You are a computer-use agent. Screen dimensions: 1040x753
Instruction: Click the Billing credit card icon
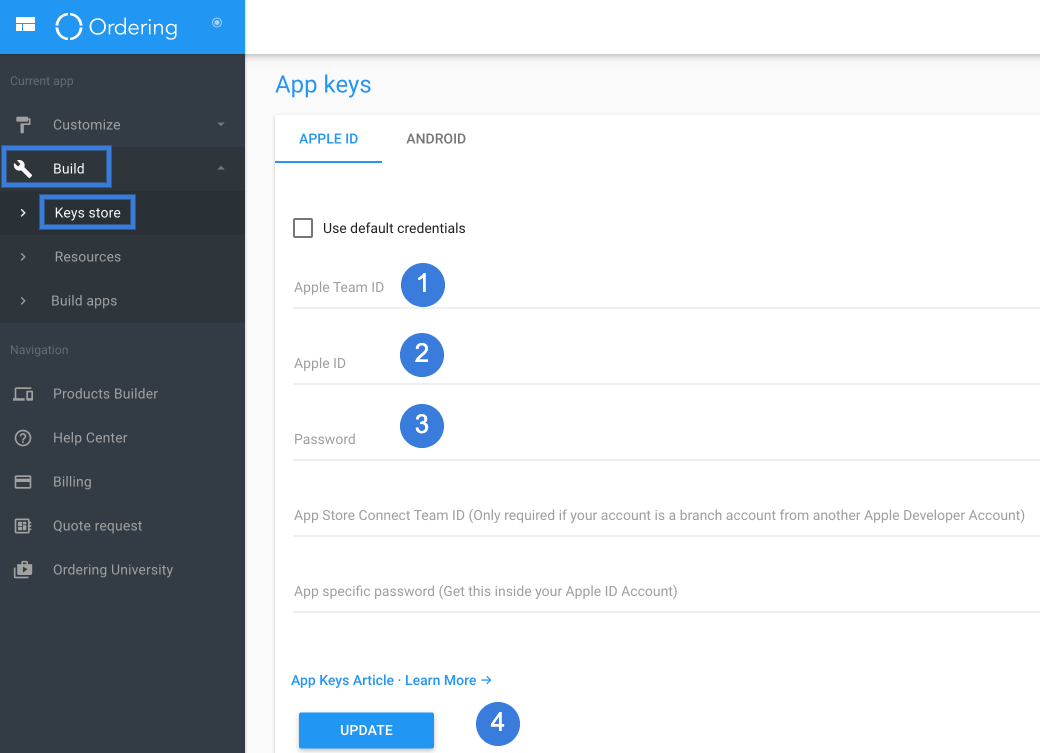23,482
